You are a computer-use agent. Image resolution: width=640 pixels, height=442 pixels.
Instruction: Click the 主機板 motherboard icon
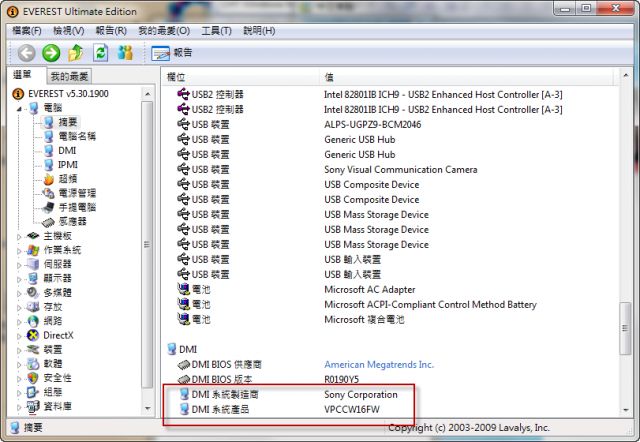(33, 235)
